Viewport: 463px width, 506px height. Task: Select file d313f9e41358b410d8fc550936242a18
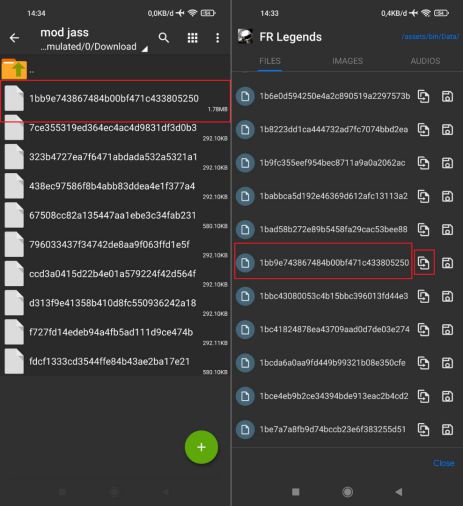pos(115,304)
